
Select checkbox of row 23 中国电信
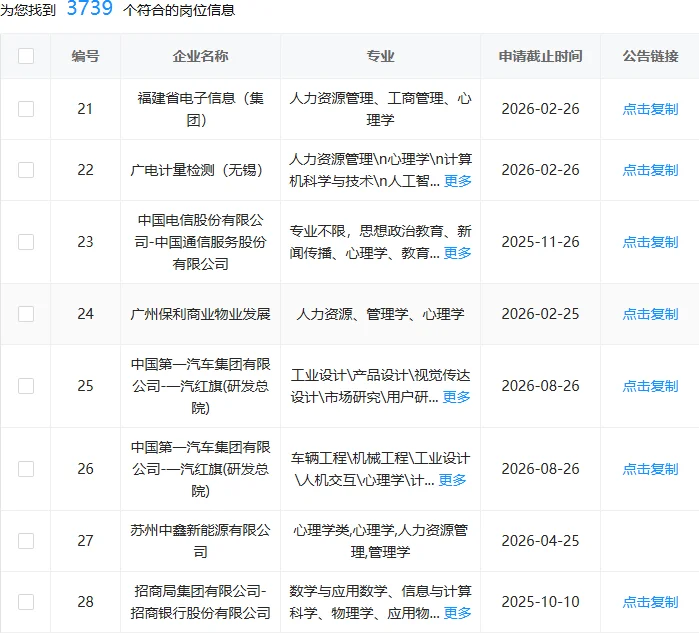tap(26, 242)
